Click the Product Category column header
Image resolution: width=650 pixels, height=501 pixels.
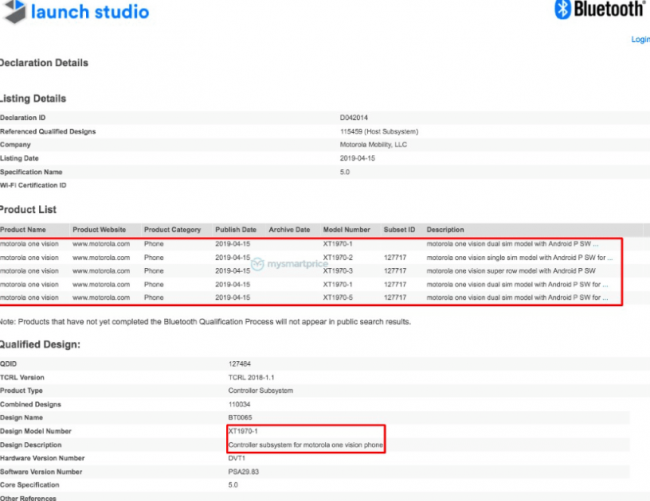click(x=172, y=230)
